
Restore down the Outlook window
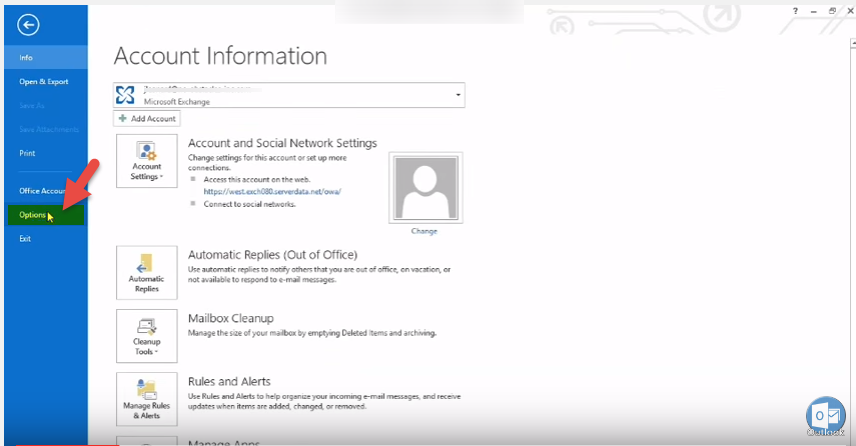(832, 11)
